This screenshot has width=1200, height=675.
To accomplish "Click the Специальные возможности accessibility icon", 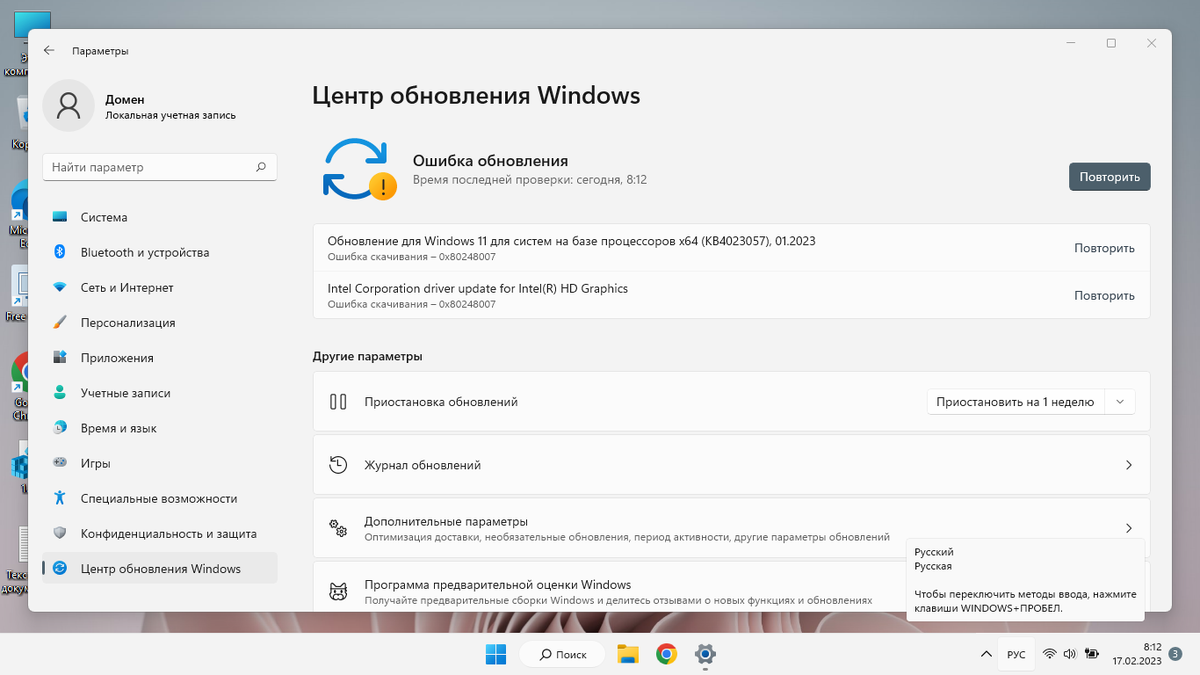I will 60,498.
